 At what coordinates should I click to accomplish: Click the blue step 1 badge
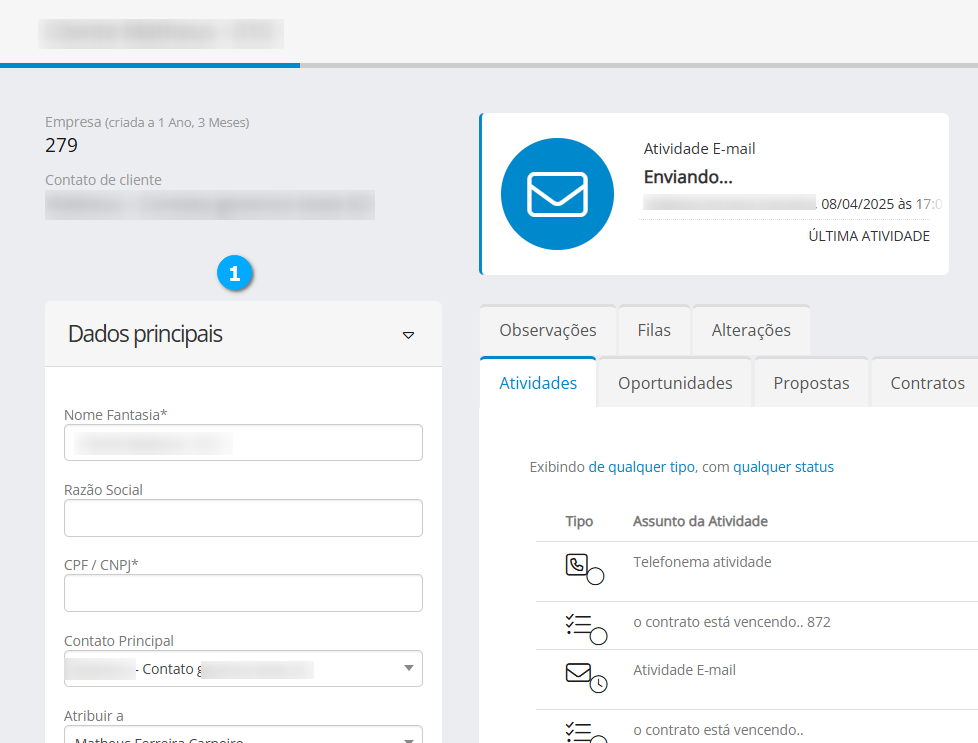234,273
